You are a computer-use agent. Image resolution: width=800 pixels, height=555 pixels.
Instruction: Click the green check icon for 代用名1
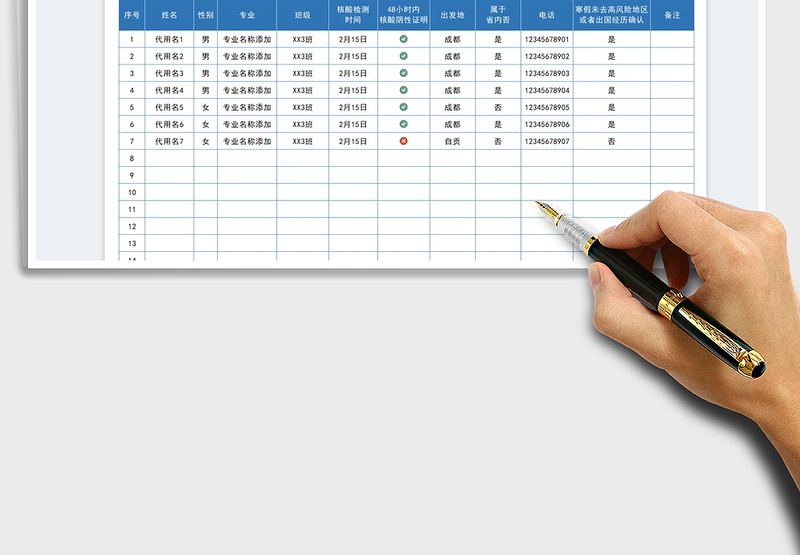pyautogui.click(x=404, y=39)
